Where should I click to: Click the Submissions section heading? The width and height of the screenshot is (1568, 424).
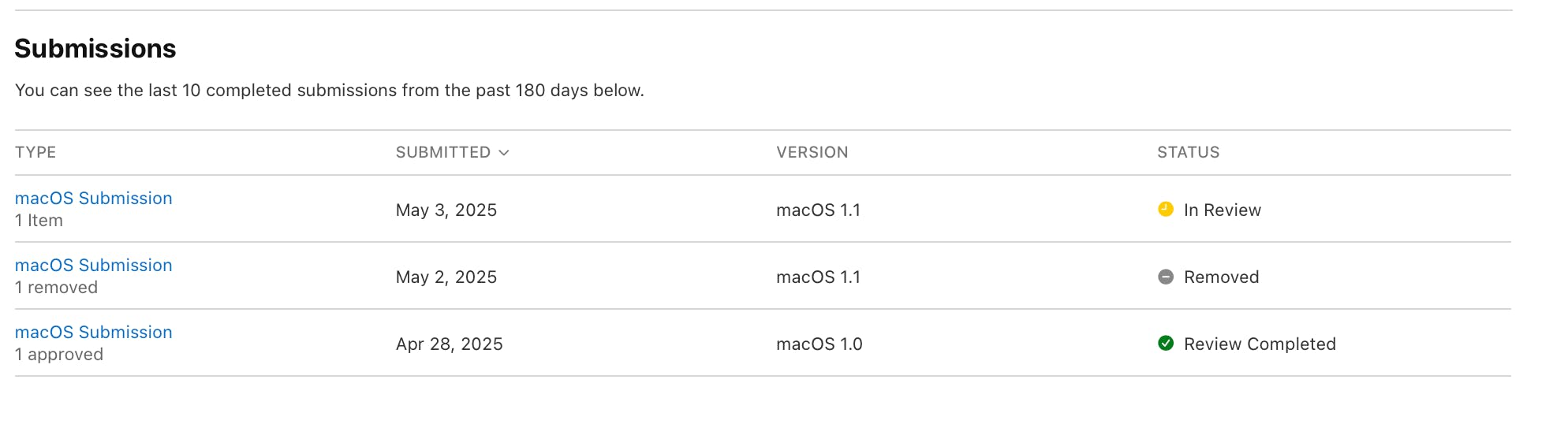(x=95, y=49)
